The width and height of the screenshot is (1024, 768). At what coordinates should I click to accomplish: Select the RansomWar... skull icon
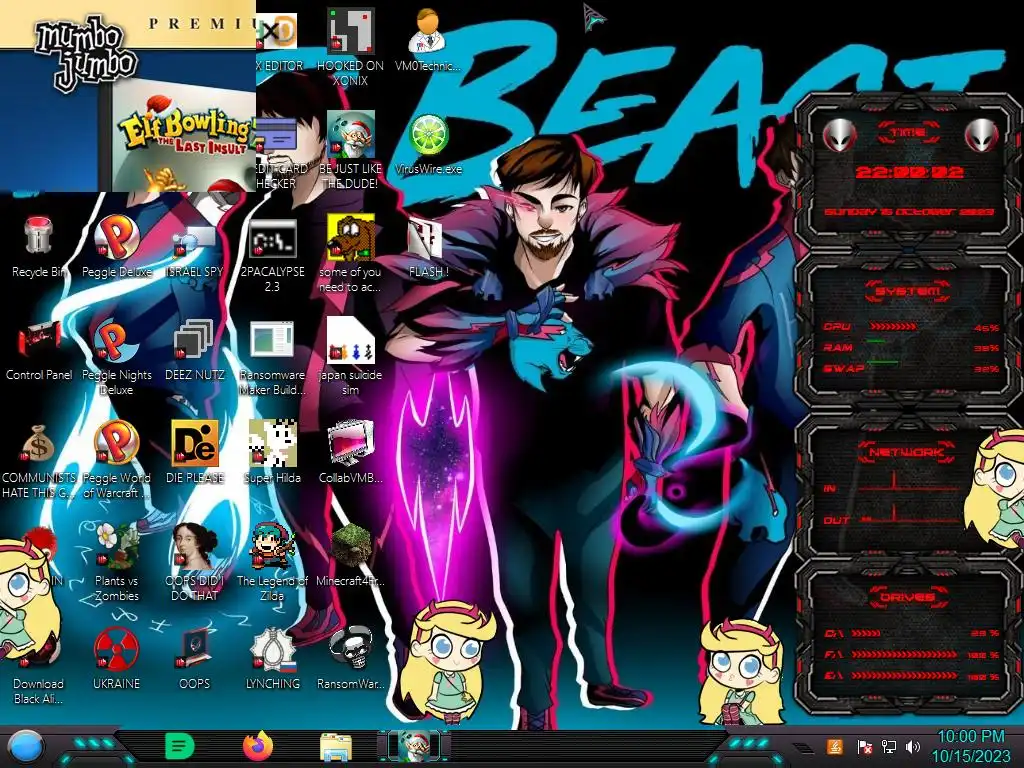[350, 649]
